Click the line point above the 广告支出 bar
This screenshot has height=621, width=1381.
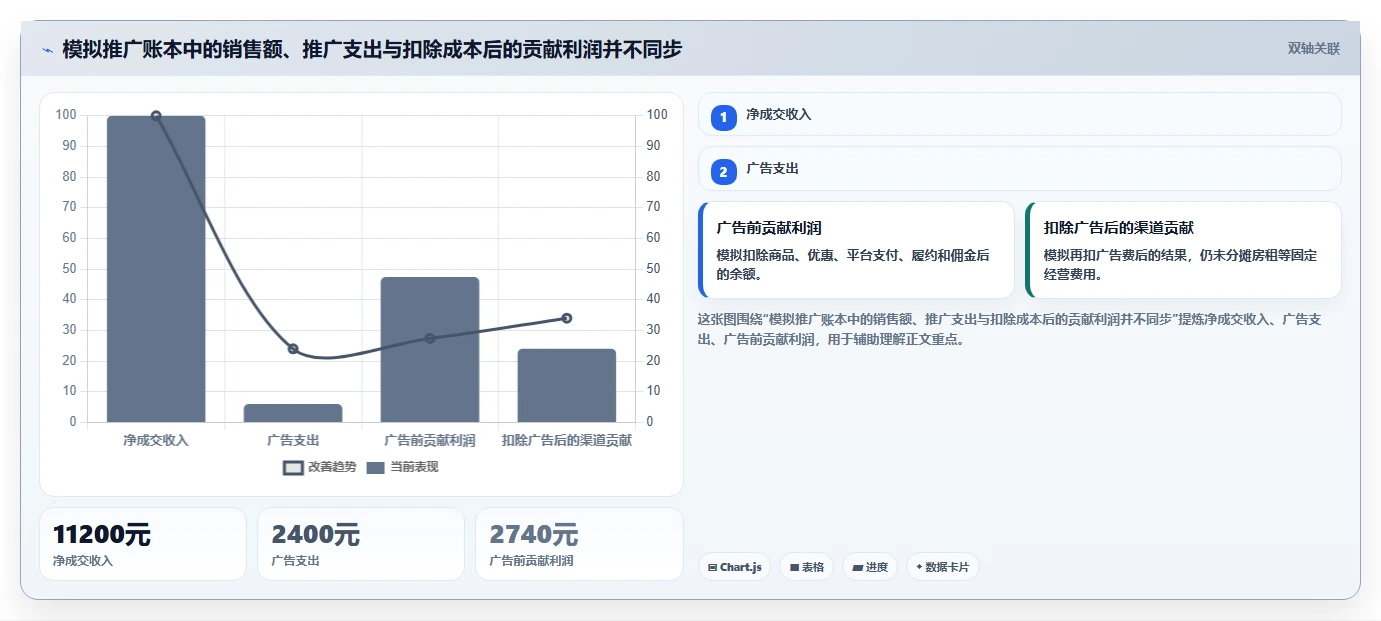click(x=293, y=349)
